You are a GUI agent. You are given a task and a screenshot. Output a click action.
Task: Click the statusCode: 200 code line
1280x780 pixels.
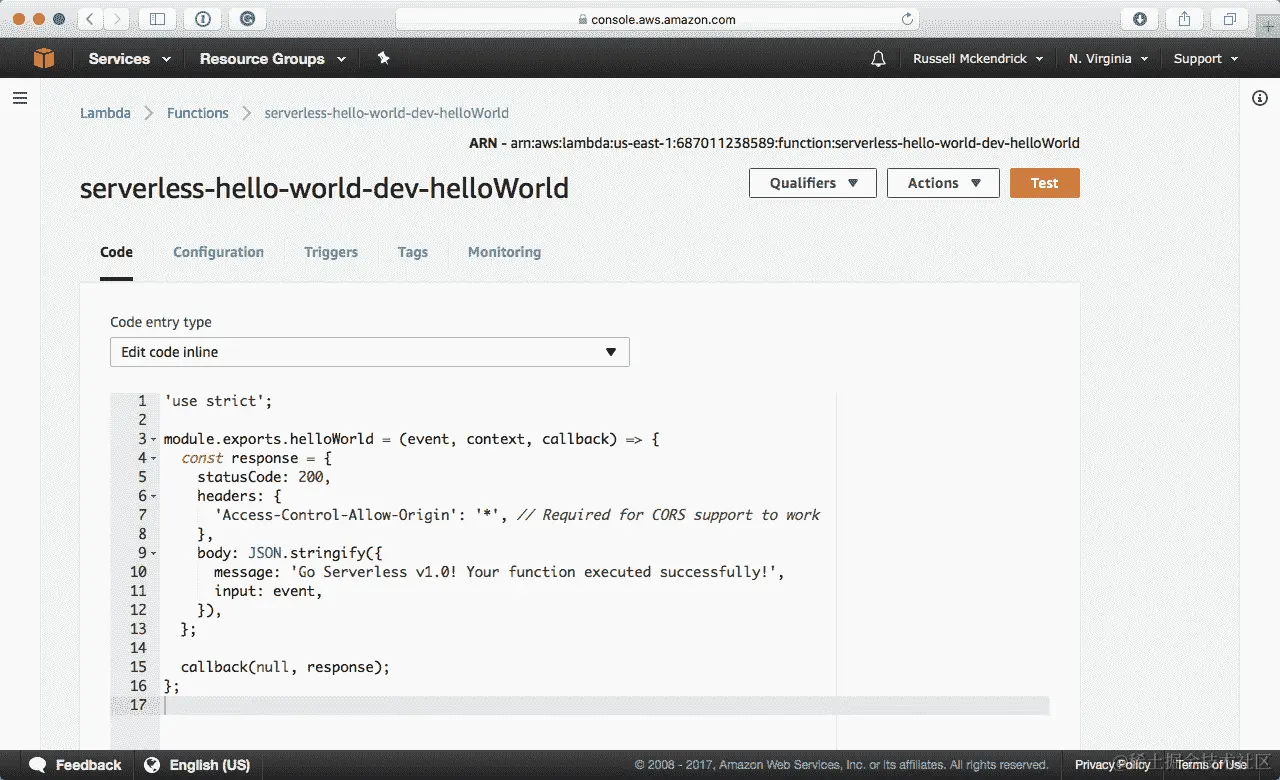tap(264, 477)
